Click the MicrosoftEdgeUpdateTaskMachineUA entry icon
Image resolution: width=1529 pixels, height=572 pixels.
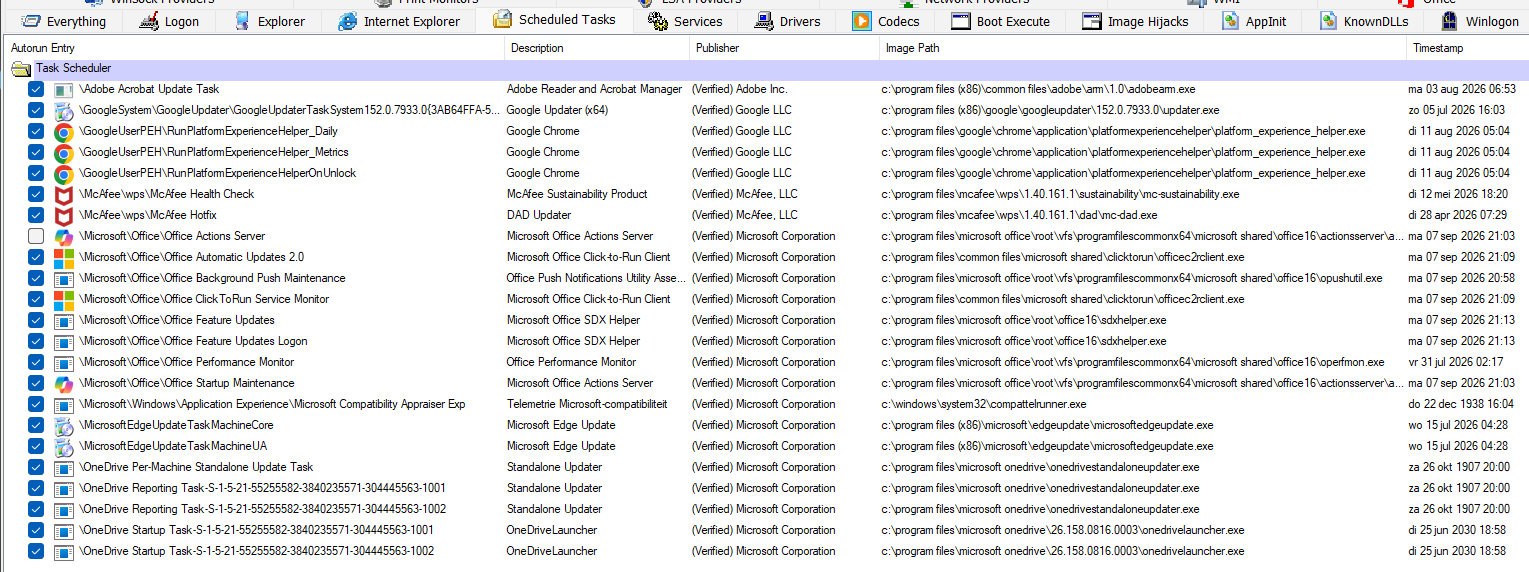[63, 447]
